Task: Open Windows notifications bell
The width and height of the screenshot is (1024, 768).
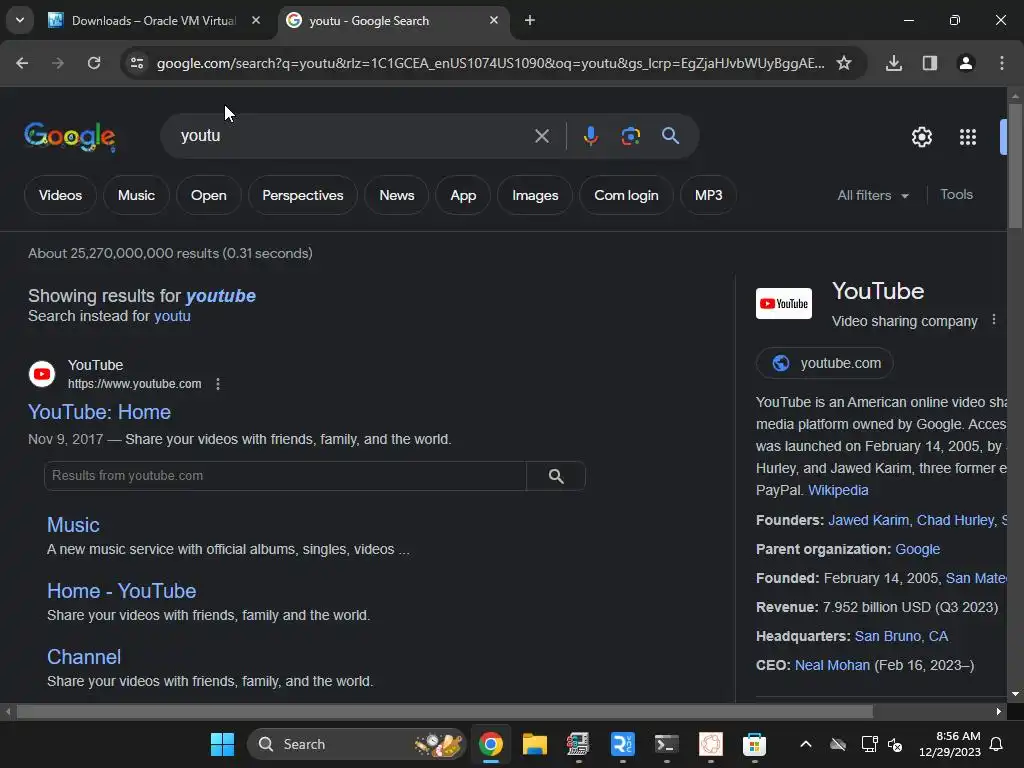Action: (997, 744)
